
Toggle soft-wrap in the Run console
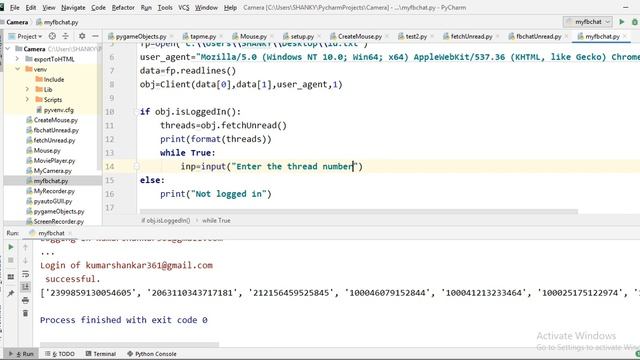tap(25, 274)
